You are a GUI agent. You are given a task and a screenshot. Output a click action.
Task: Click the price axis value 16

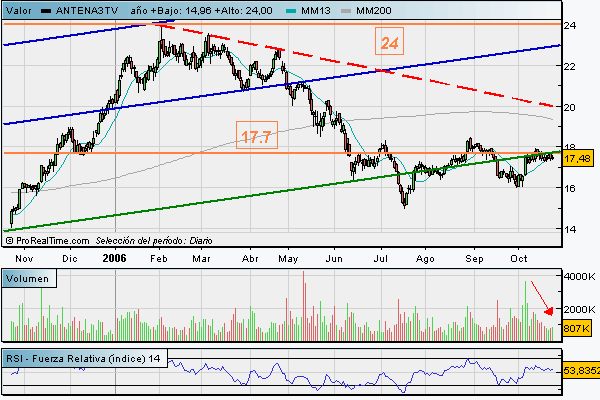(x=570, y=188)
